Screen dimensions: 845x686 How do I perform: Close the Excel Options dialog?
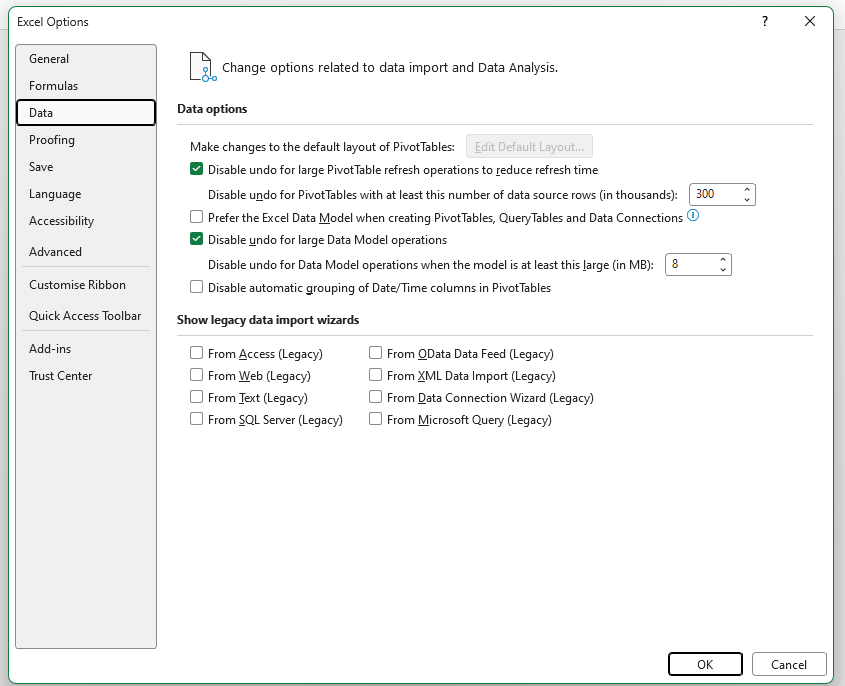809,21
